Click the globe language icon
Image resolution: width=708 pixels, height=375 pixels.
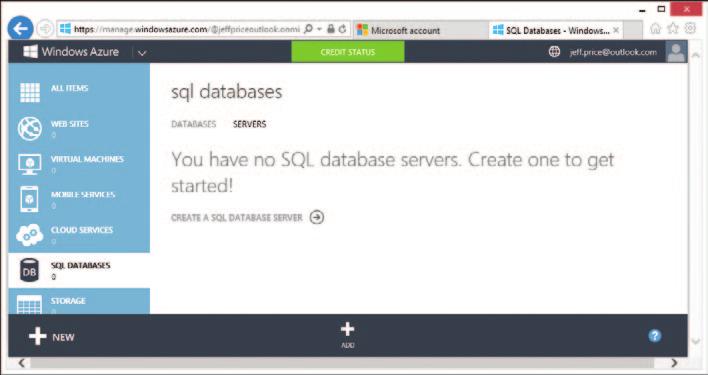coord(554,52)
